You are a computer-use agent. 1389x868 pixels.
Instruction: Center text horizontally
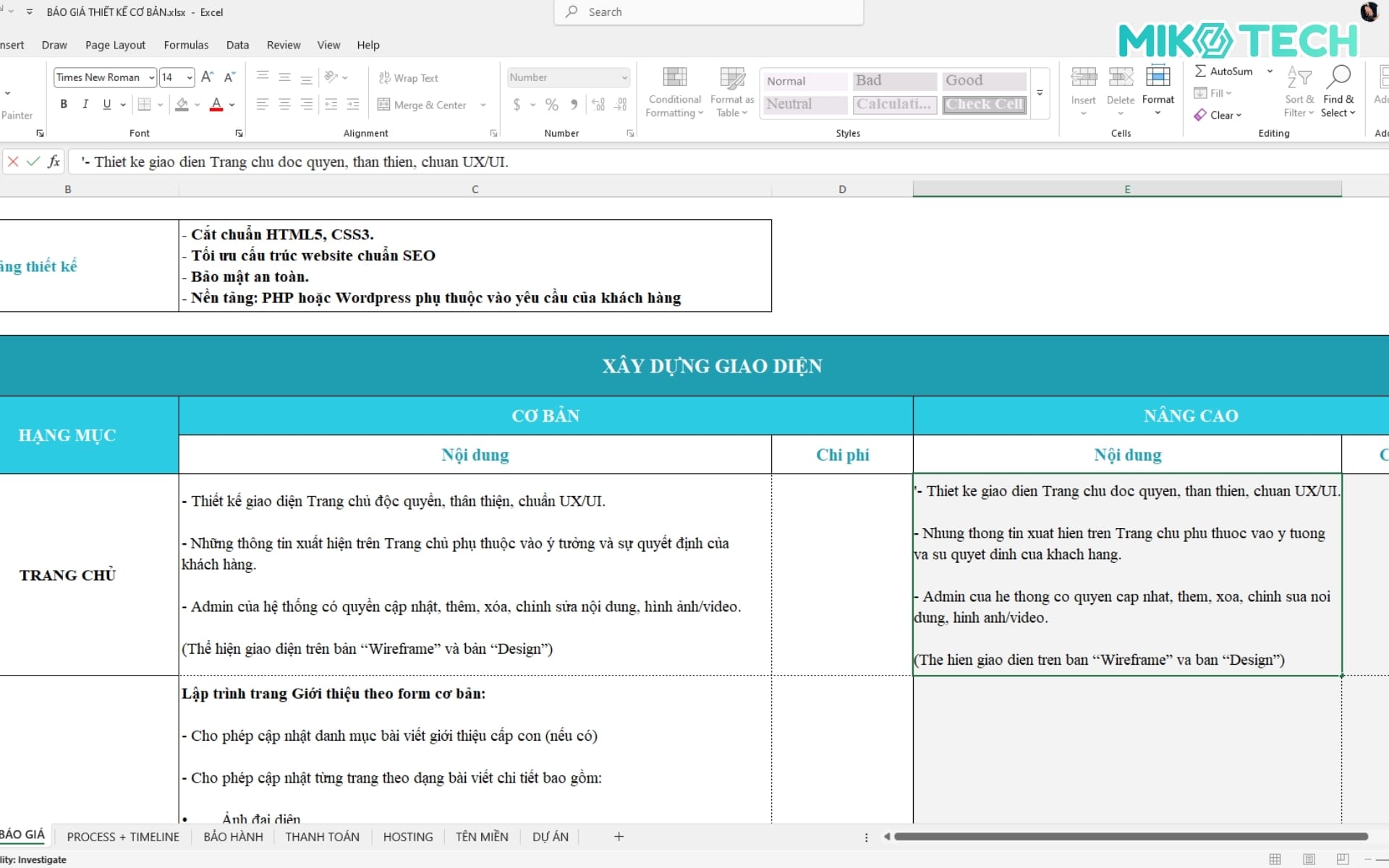point(285,104)
